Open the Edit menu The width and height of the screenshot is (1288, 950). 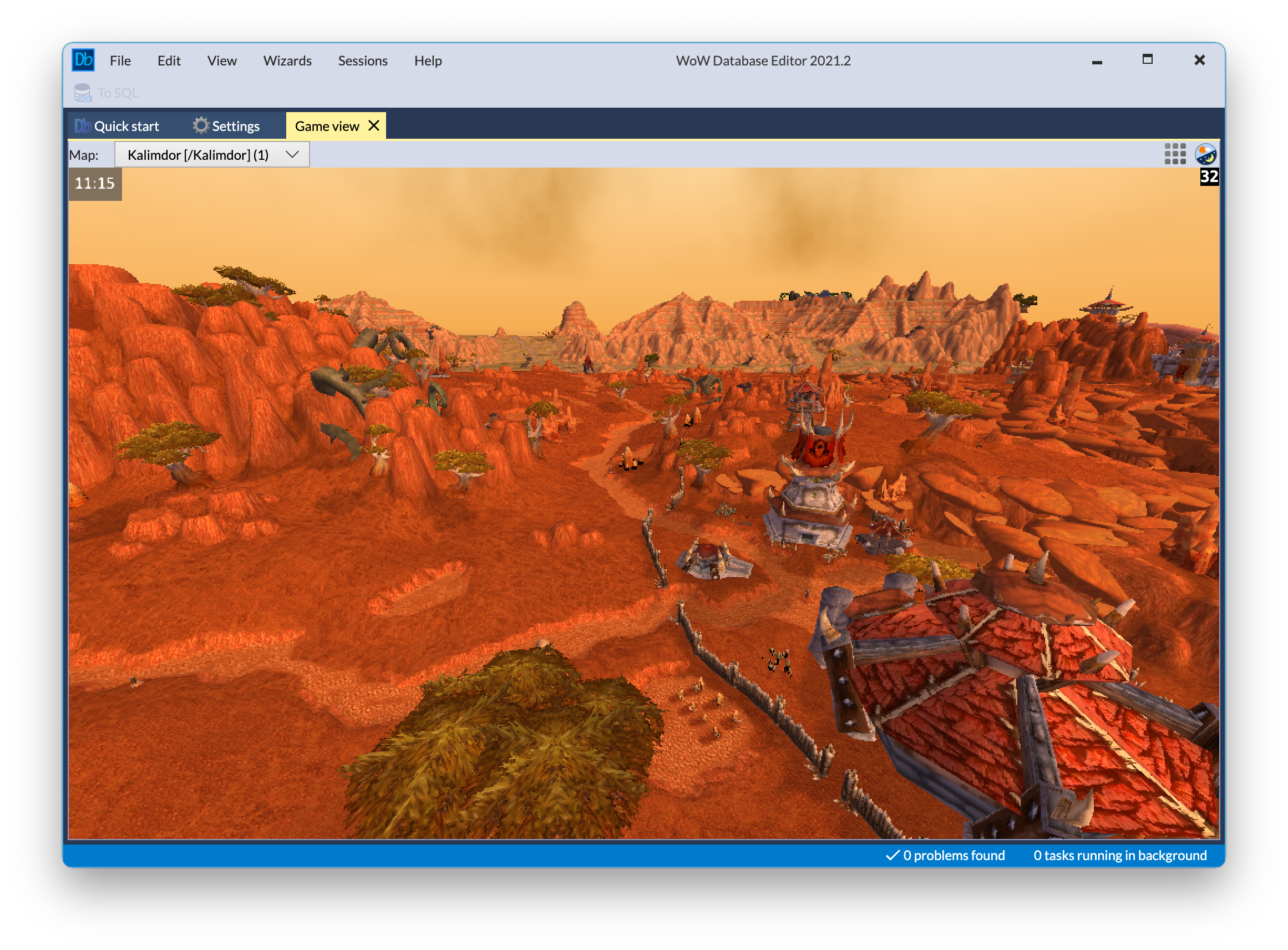[169, 60]
